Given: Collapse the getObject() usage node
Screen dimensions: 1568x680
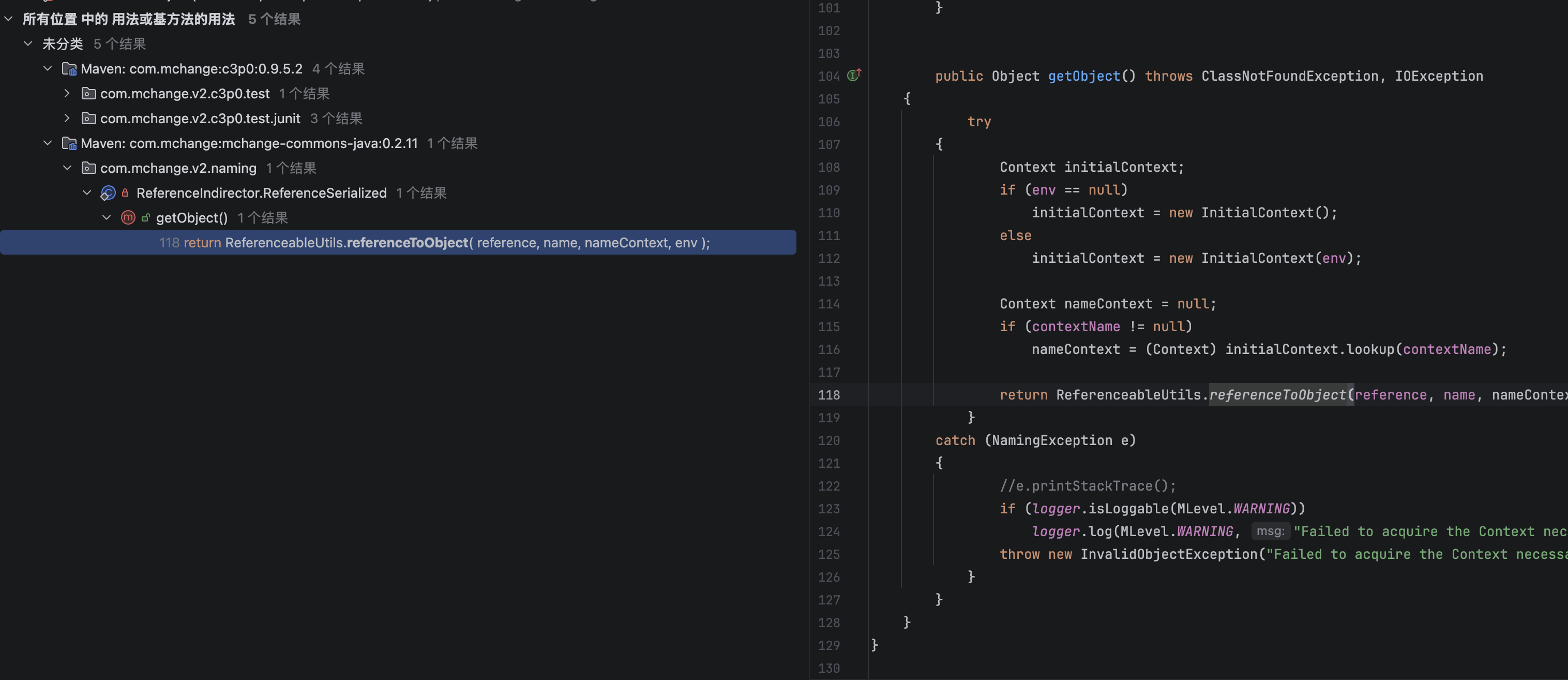Looking at the screenshot, I should [x=107, y=217].
